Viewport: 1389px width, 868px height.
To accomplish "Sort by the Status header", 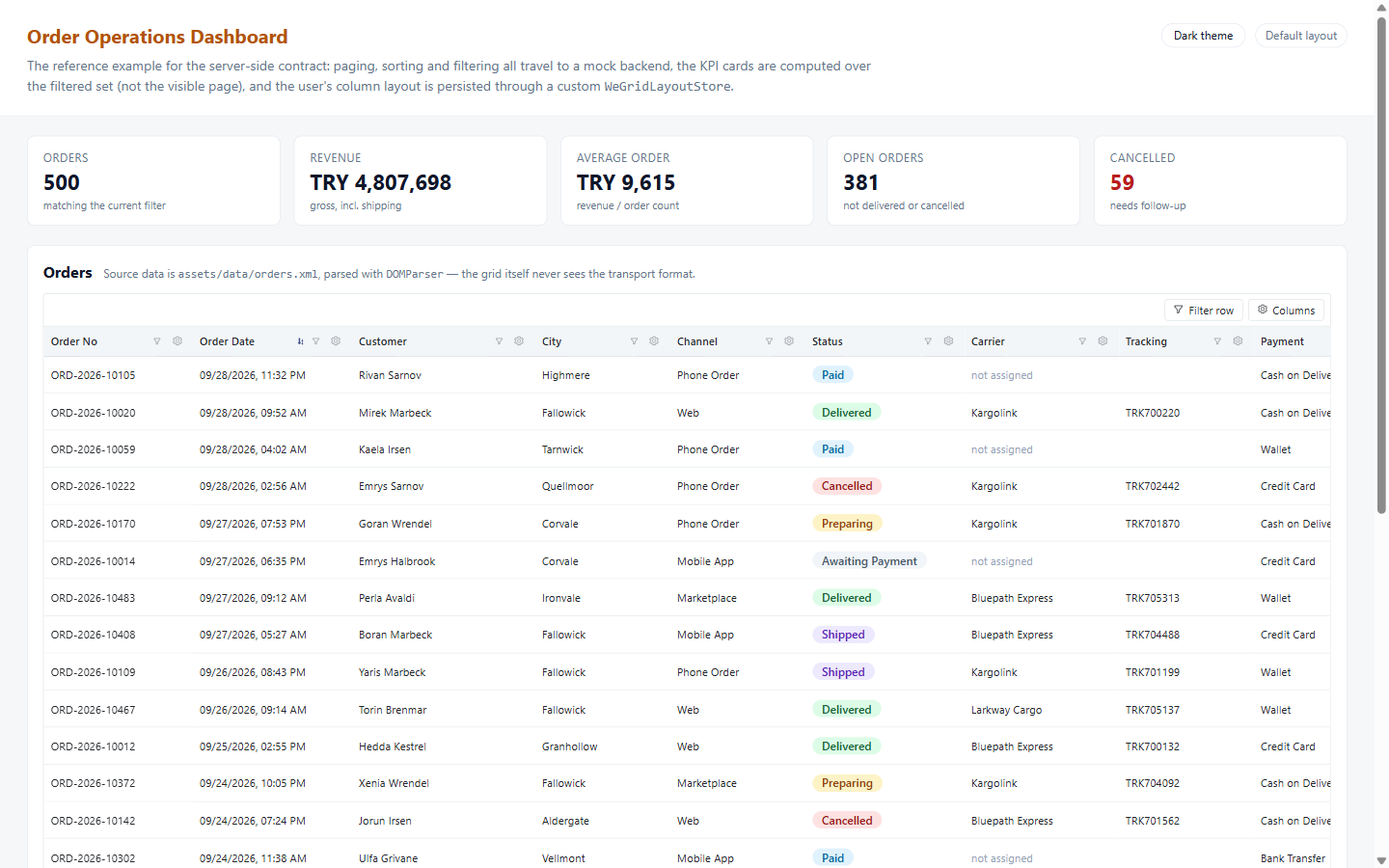I will 828,341.
